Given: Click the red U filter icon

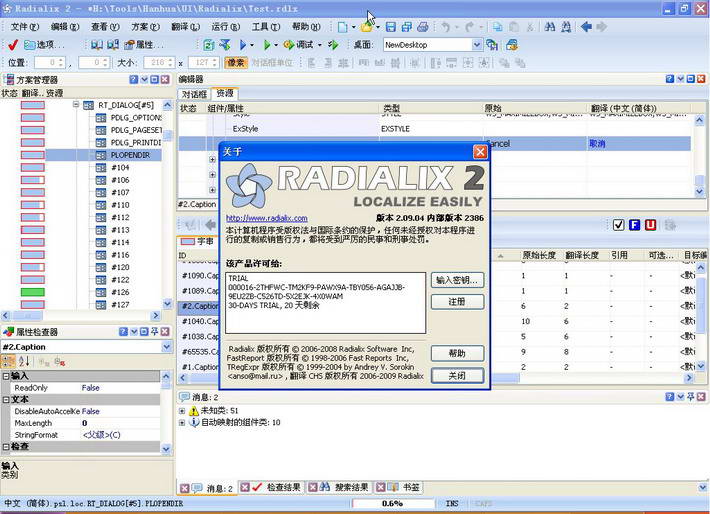Looking at the screenshot, I should tap(651, 225).
